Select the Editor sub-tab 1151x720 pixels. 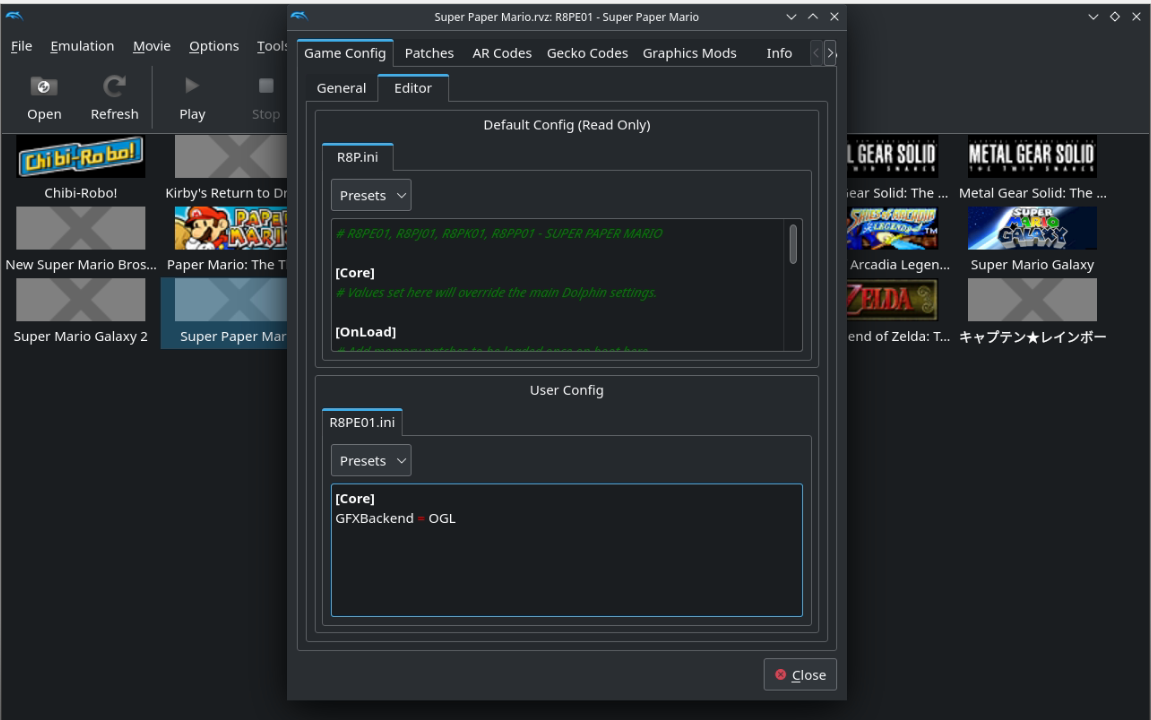click(x=413, y=88)
